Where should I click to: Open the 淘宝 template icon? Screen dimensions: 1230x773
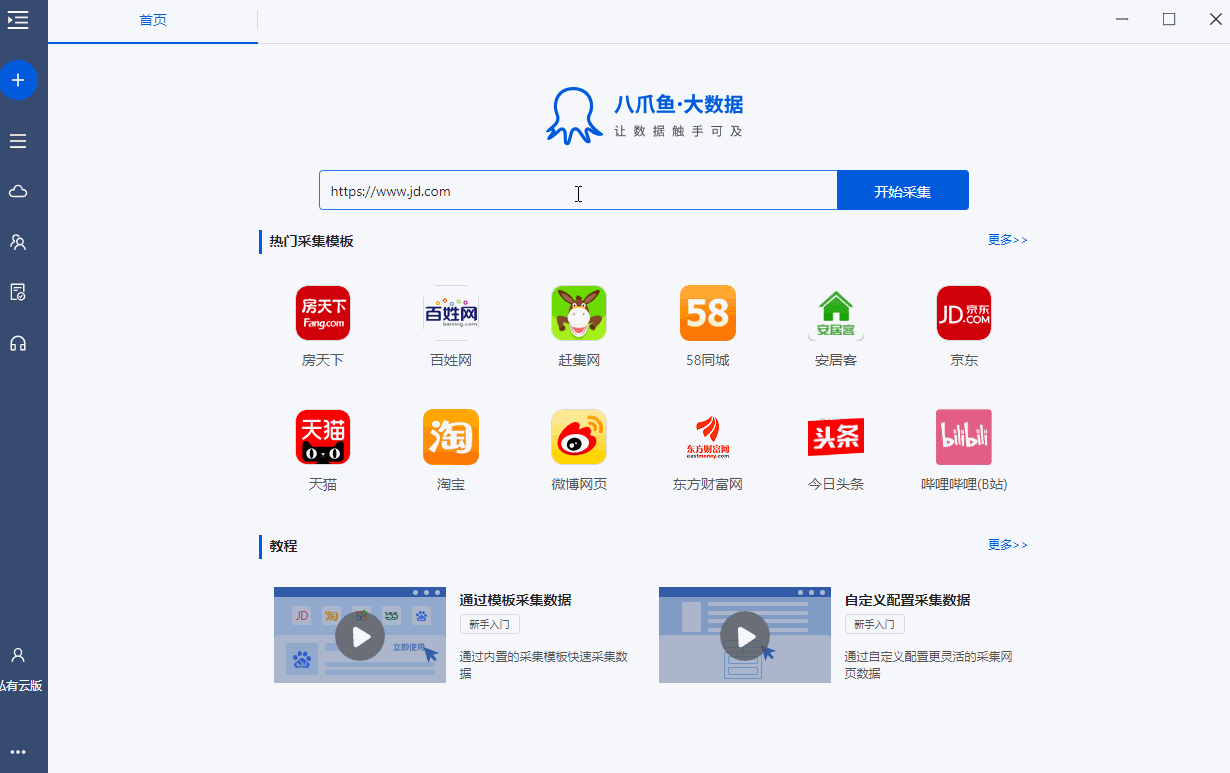point(451,437)
